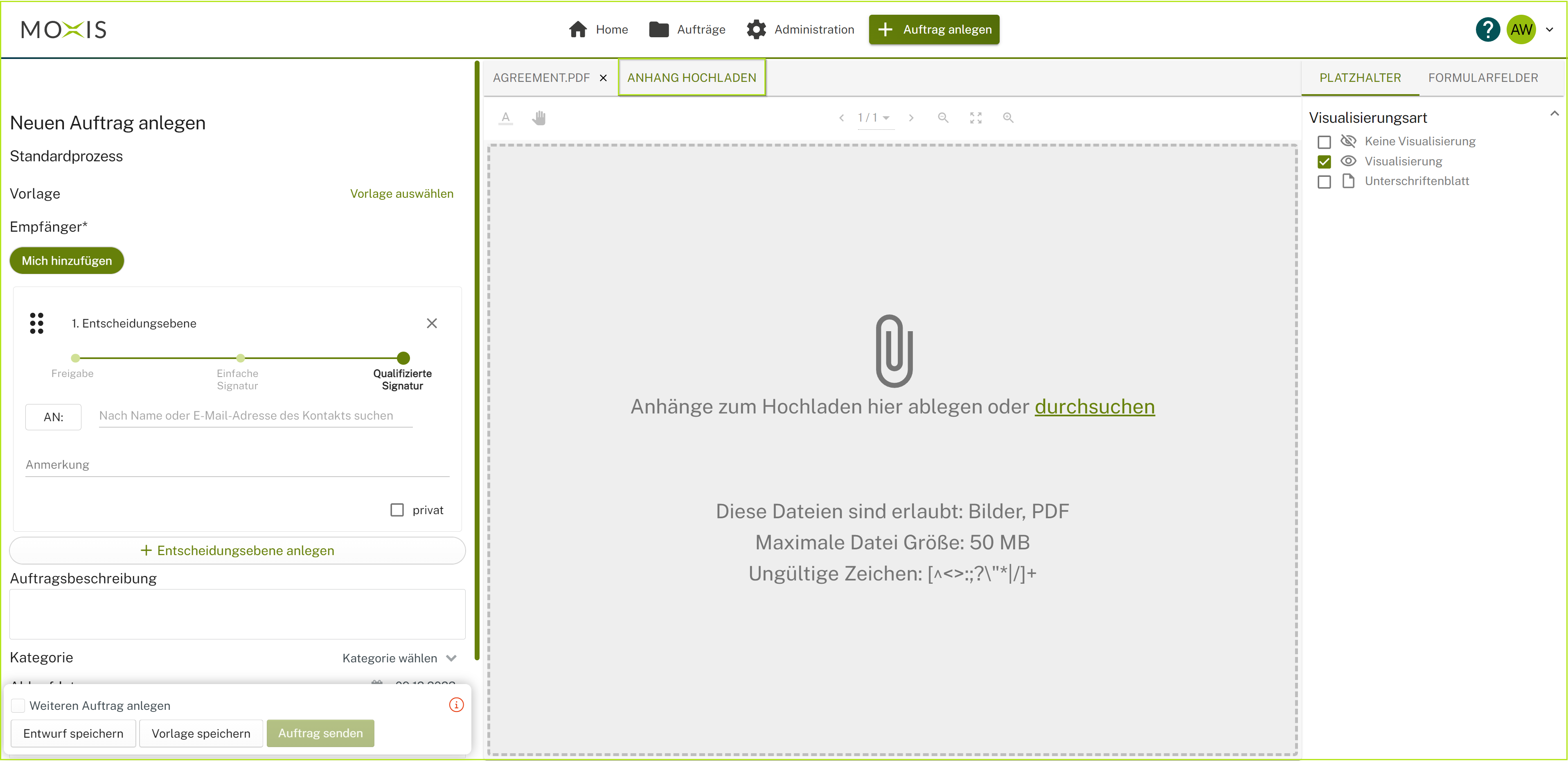Open Administration via the gear icon
Screen dimensions: 1568x761
click(x=755, y=29)
